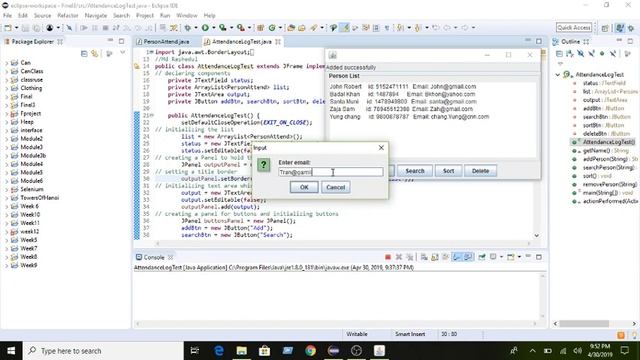This screenshot has height=360, width=640.
Task: Switch to AttendanceLogTest.java editor tab
Action: point(242,42)
